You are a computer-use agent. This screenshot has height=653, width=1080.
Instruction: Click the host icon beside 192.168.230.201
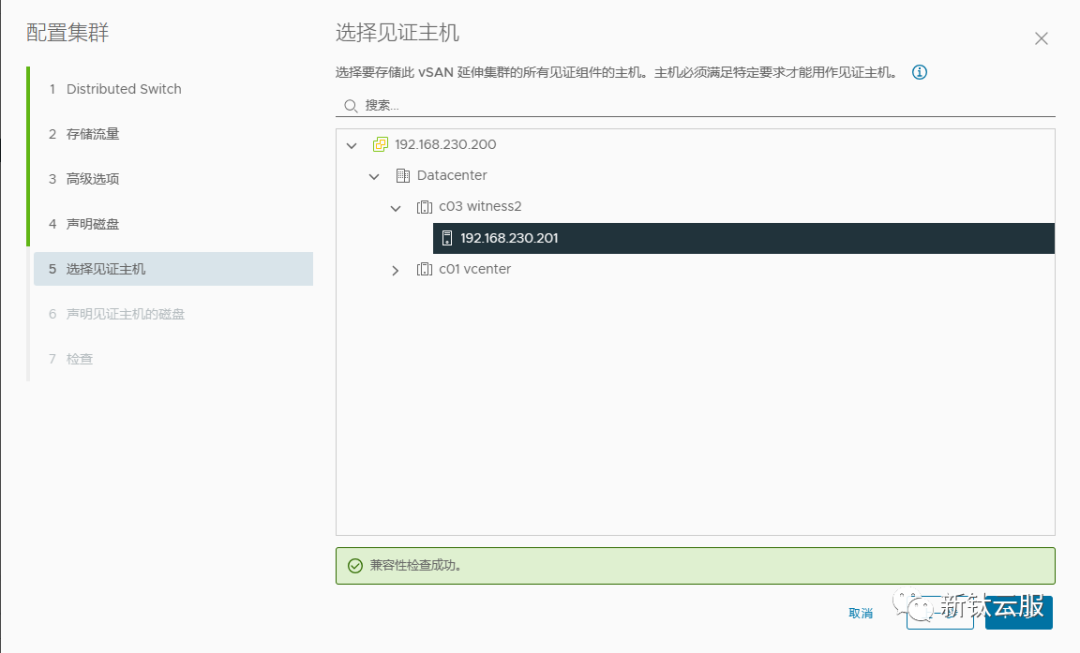[x=445, y=238]
